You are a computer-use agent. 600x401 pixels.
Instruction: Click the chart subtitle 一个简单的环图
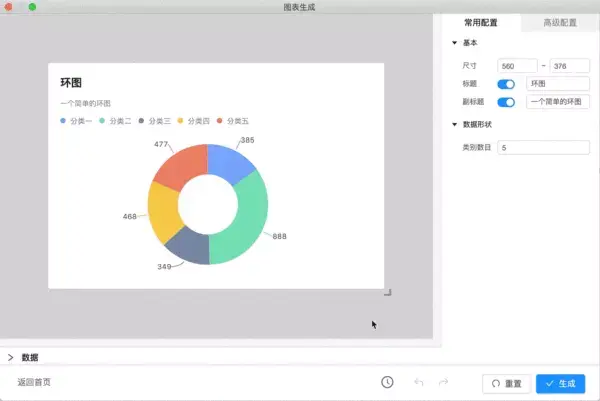coord(85,103)
